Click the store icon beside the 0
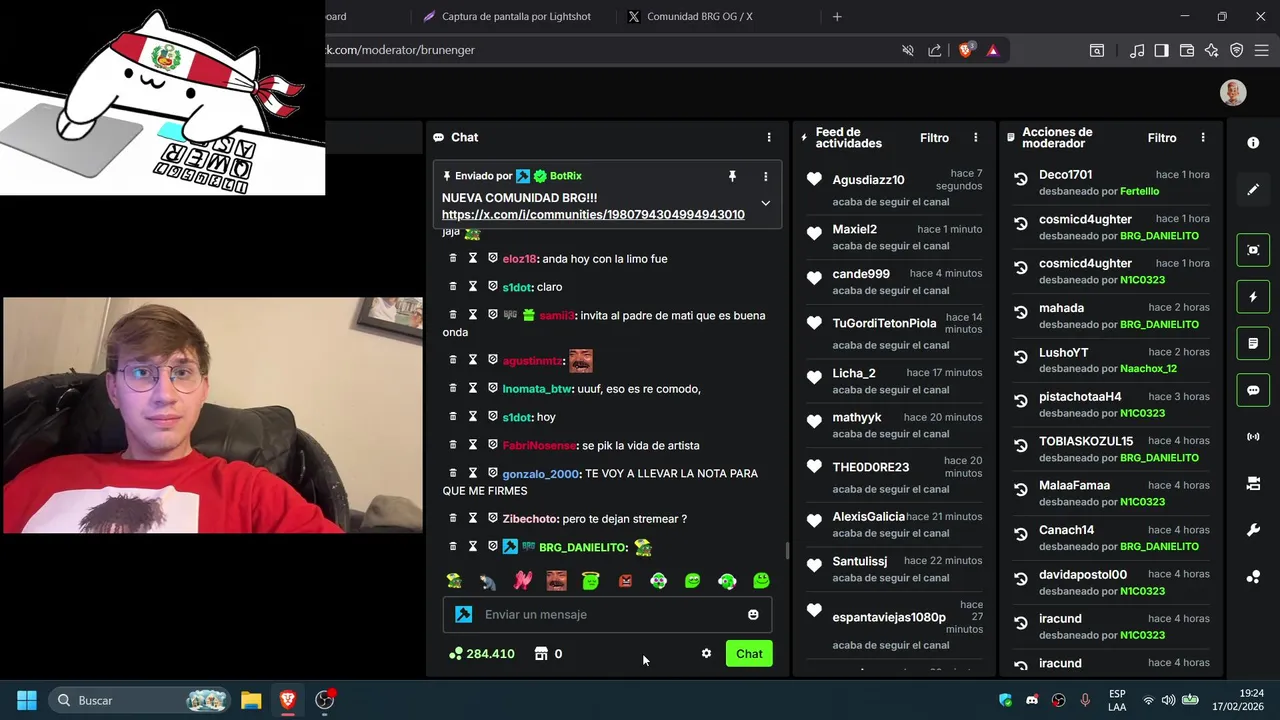The image size is (1280, 720). tap(541, 654)
